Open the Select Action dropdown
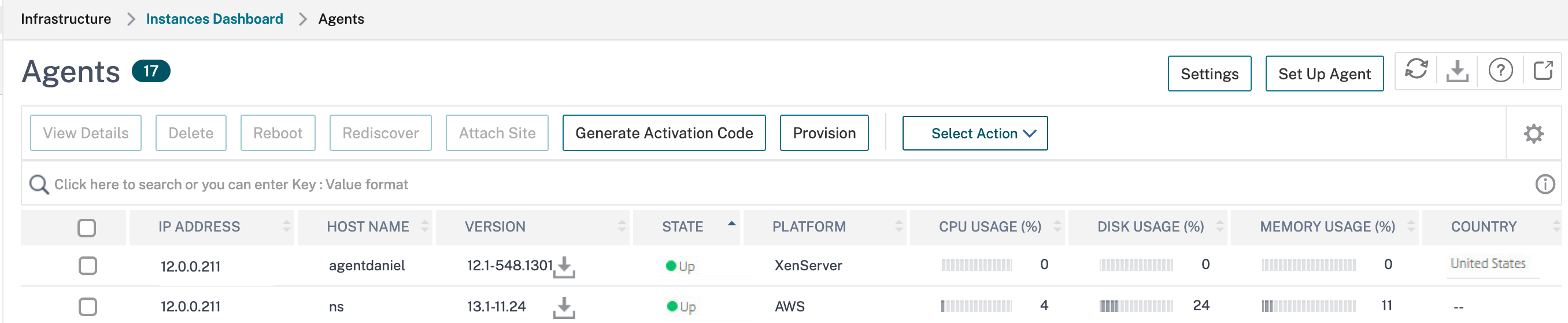 click(975, 134)
